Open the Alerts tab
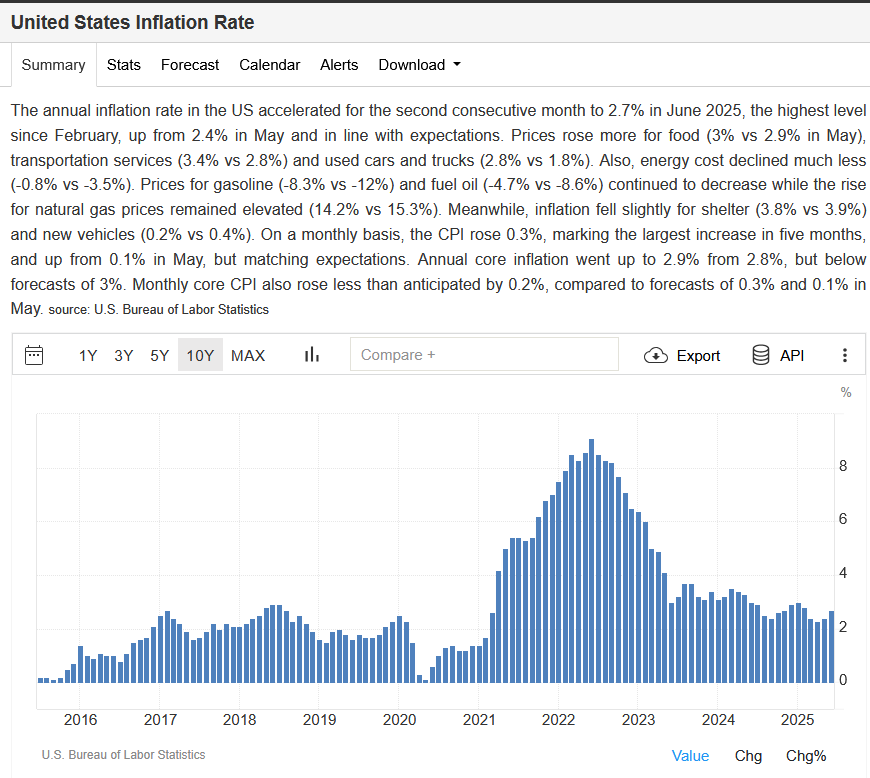The width and height of the screenshot is (870, 778). click(x=339, y=65)
